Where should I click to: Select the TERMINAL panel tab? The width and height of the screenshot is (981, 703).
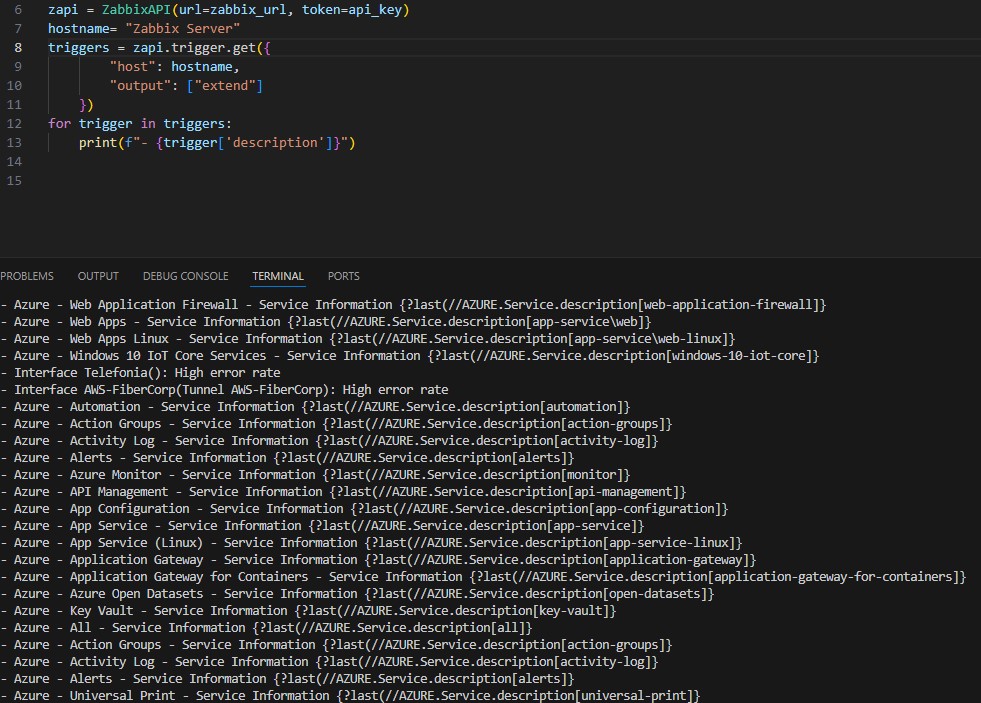pyautogui.click(x=278, y=276)
